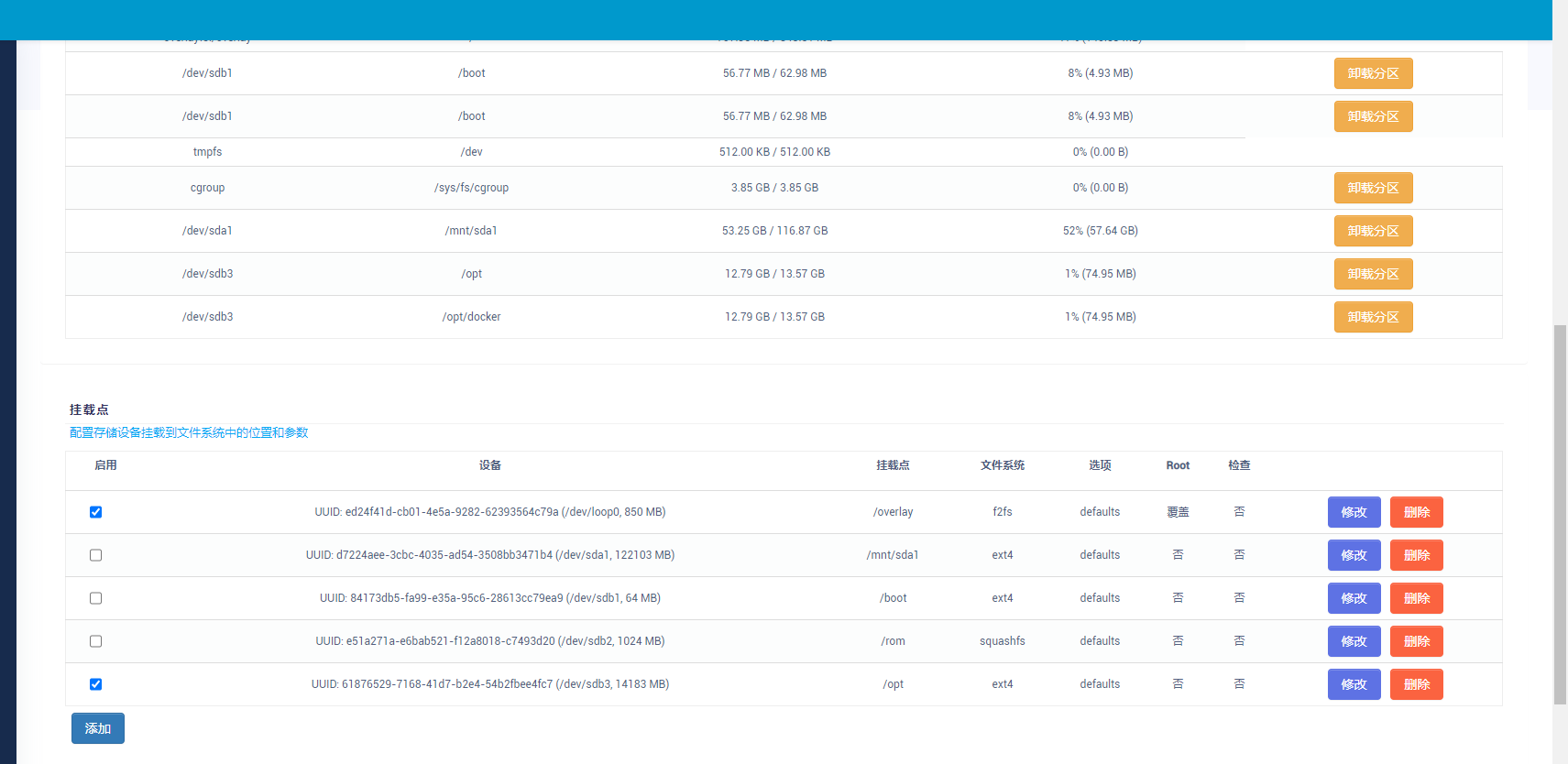Click the 文件系统 column header

(x=1003, y=465)
